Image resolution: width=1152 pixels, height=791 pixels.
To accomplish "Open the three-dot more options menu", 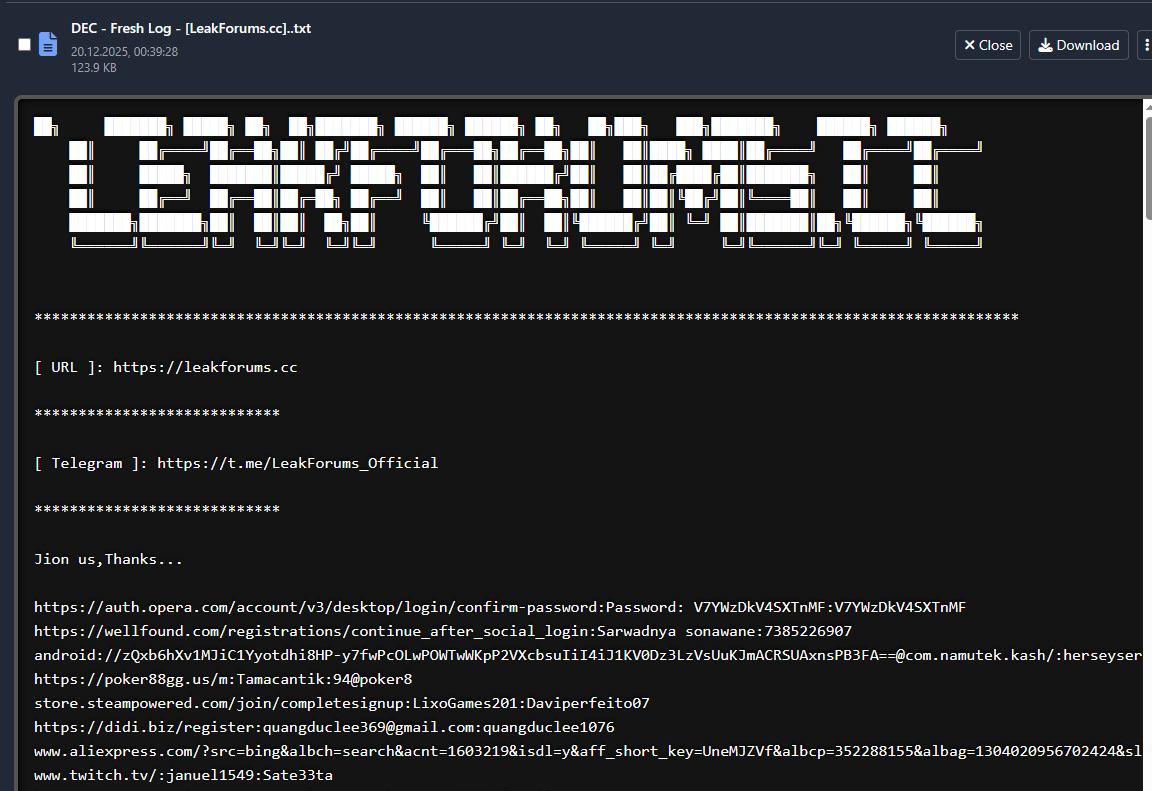I will pyautogui.click(x=1145, y=45).
